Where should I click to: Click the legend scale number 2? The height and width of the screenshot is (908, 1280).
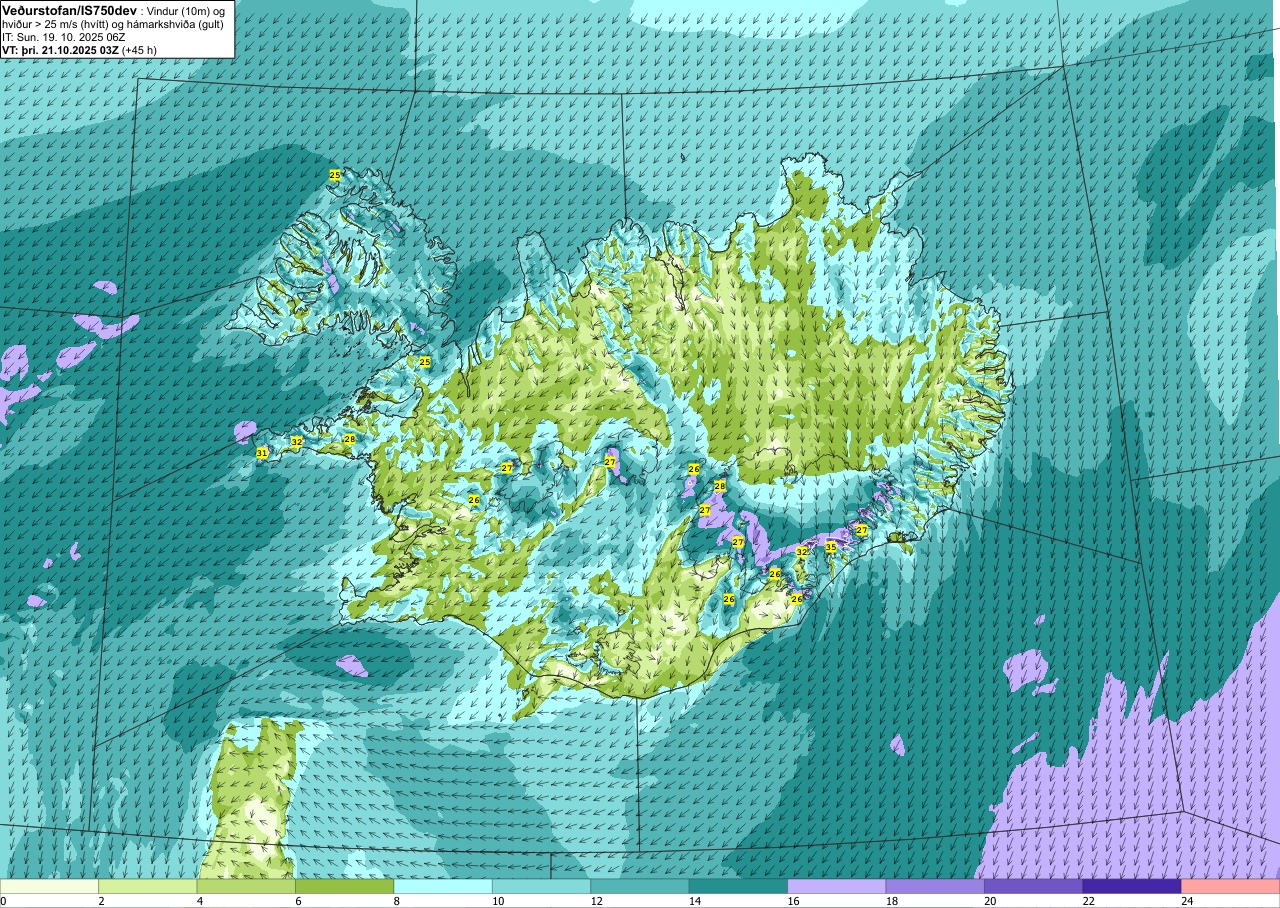[x=99, y=901]
